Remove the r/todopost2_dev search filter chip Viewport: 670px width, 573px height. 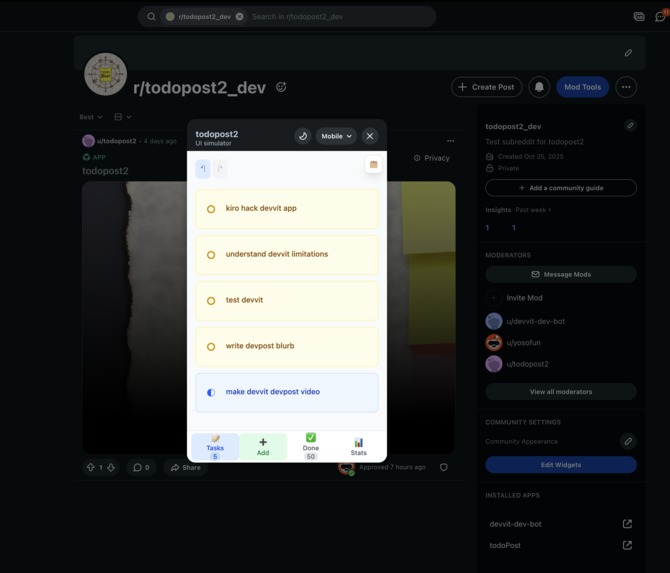click(x=240, y=17)
